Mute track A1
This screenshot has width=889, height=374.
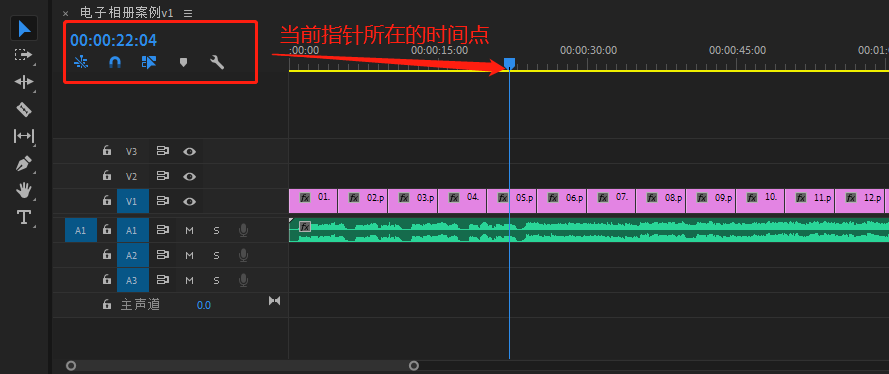(189, 231)
